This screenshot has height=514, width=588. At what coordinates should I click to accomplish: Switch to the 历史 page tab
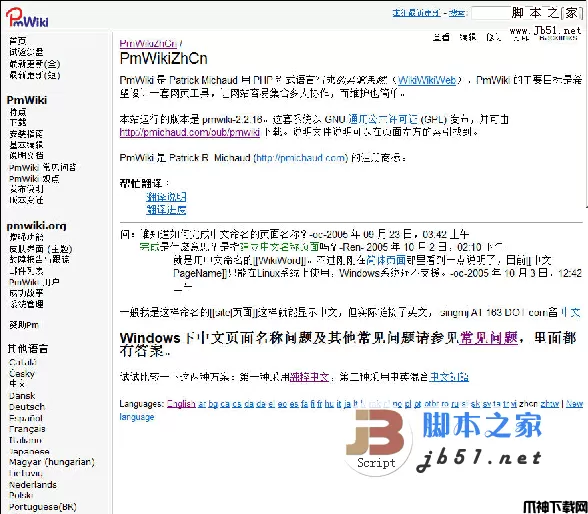pos(493,37)
